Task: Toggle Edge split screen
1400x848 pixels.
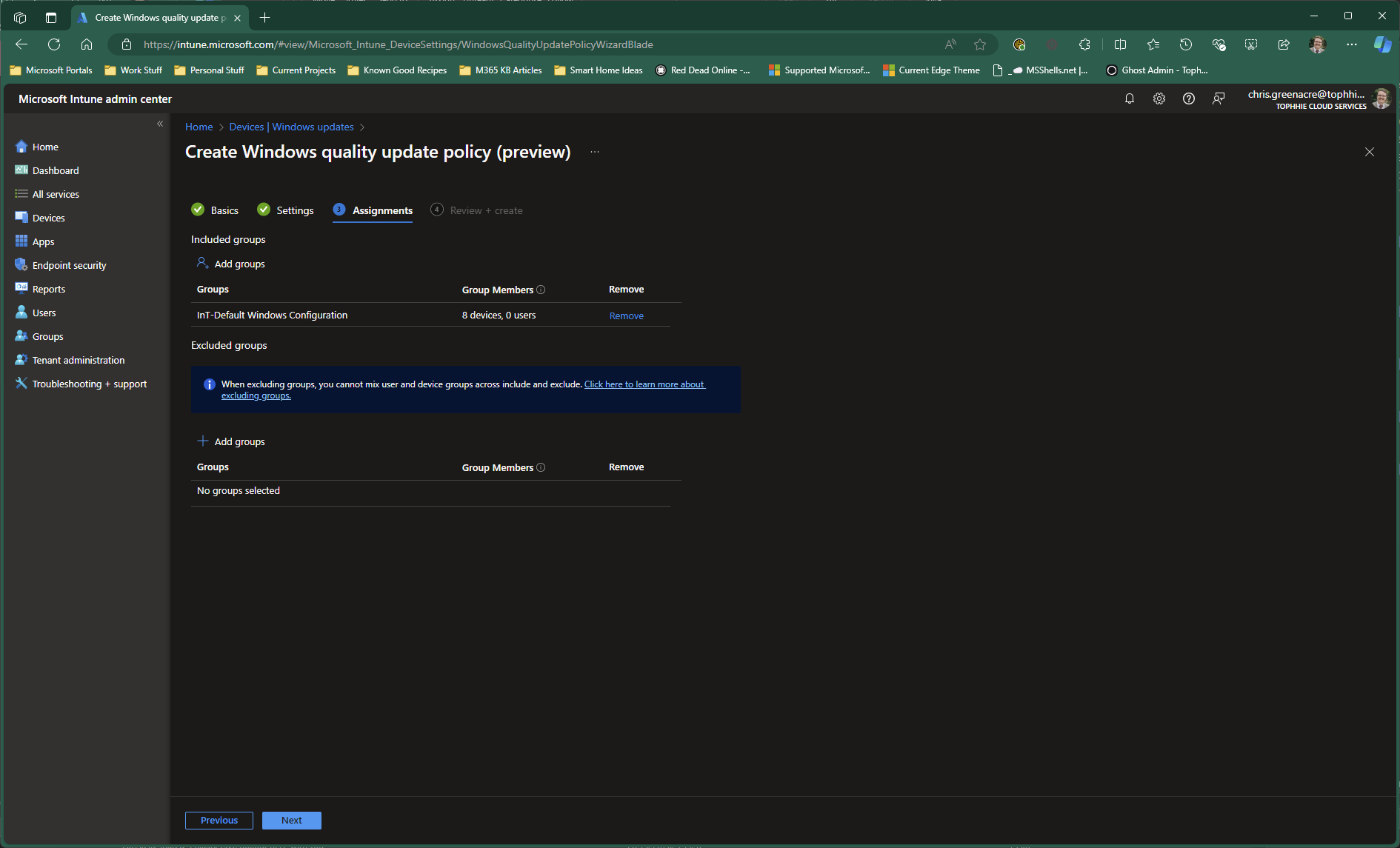Action: click(1120, 44)
